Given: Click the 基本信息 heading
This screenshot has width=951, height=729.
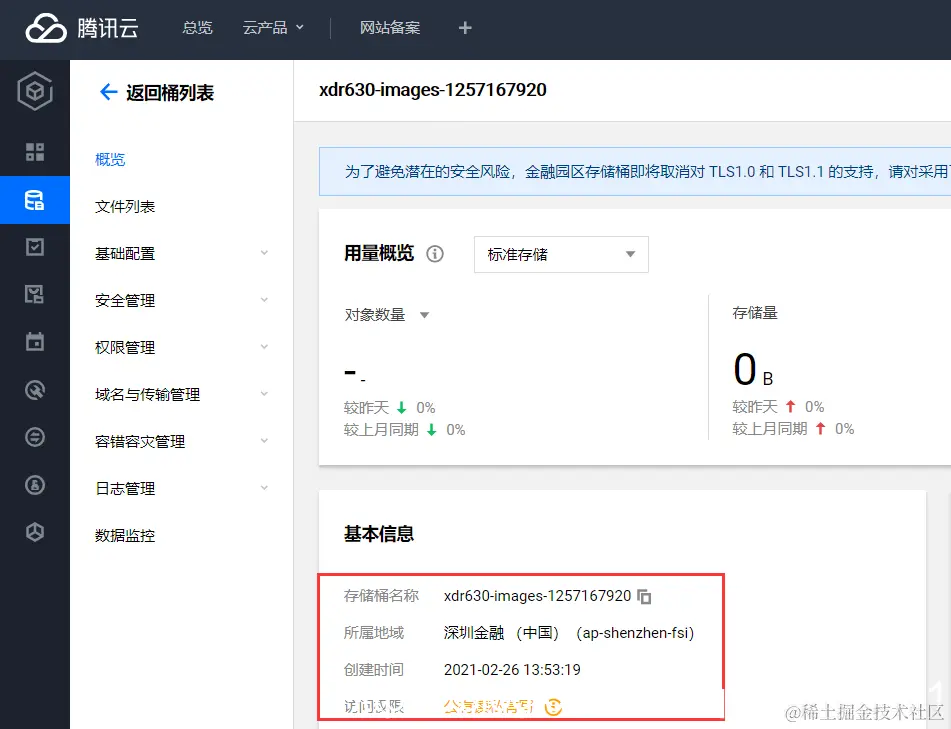Looking at the screenshot, I should coord(378,534).
